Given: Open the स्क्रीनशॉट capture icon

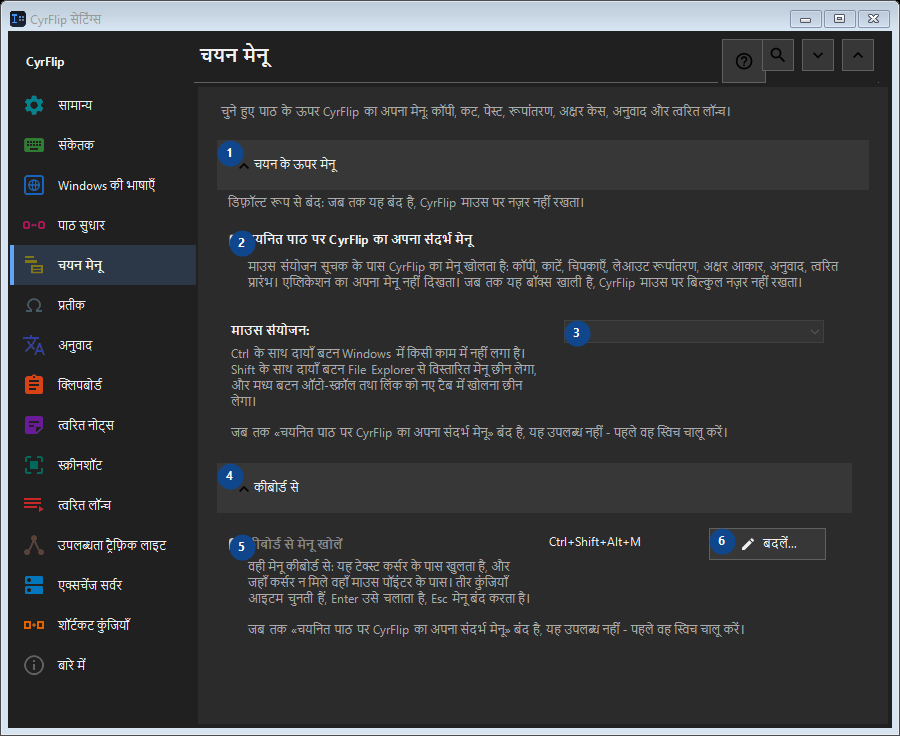Looking at the screenshot, I should pos(34,465).
